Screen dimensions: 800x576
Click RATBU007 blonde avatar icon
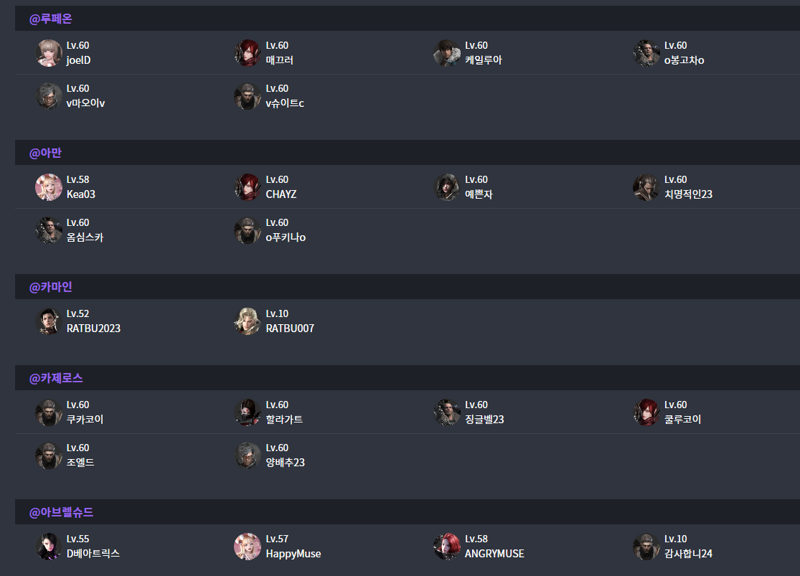pyautogui.click(x=248, y=321)
